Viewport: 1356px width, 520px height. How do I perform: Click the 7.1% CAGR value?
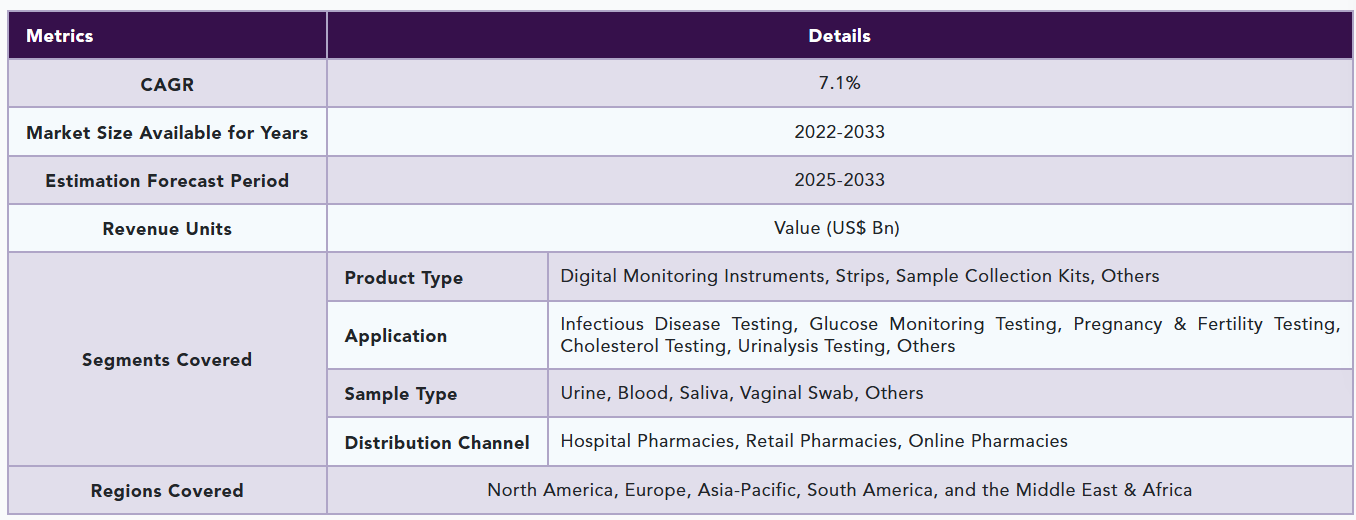pyautogui.click(x=839, y=84)
